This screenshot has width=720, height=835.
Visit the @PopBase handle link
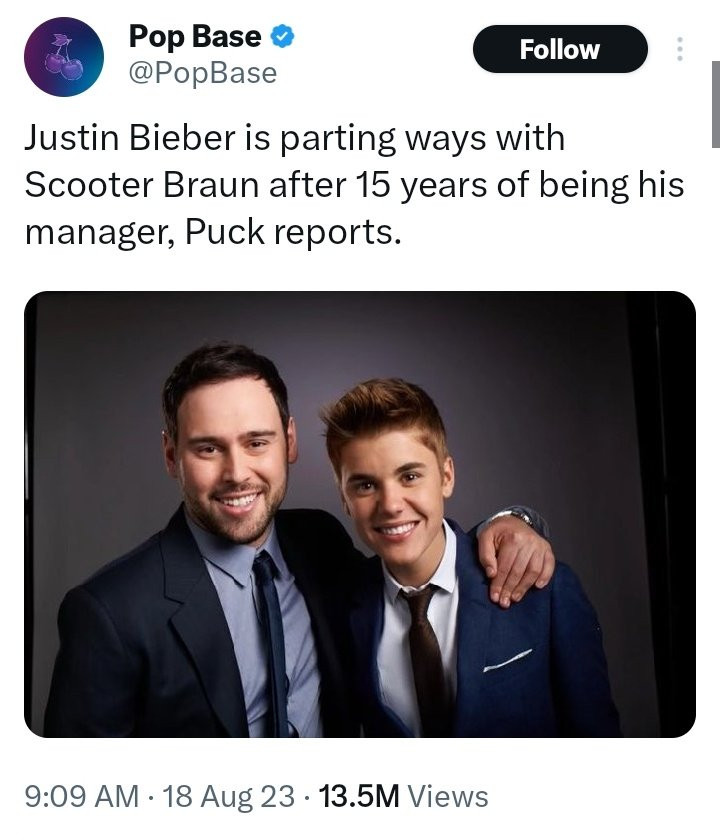(x=203, y=73)
